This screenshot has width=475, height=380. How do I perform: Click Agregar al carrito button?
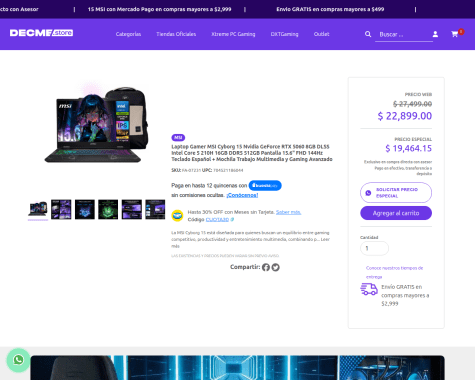pos(396,213)
